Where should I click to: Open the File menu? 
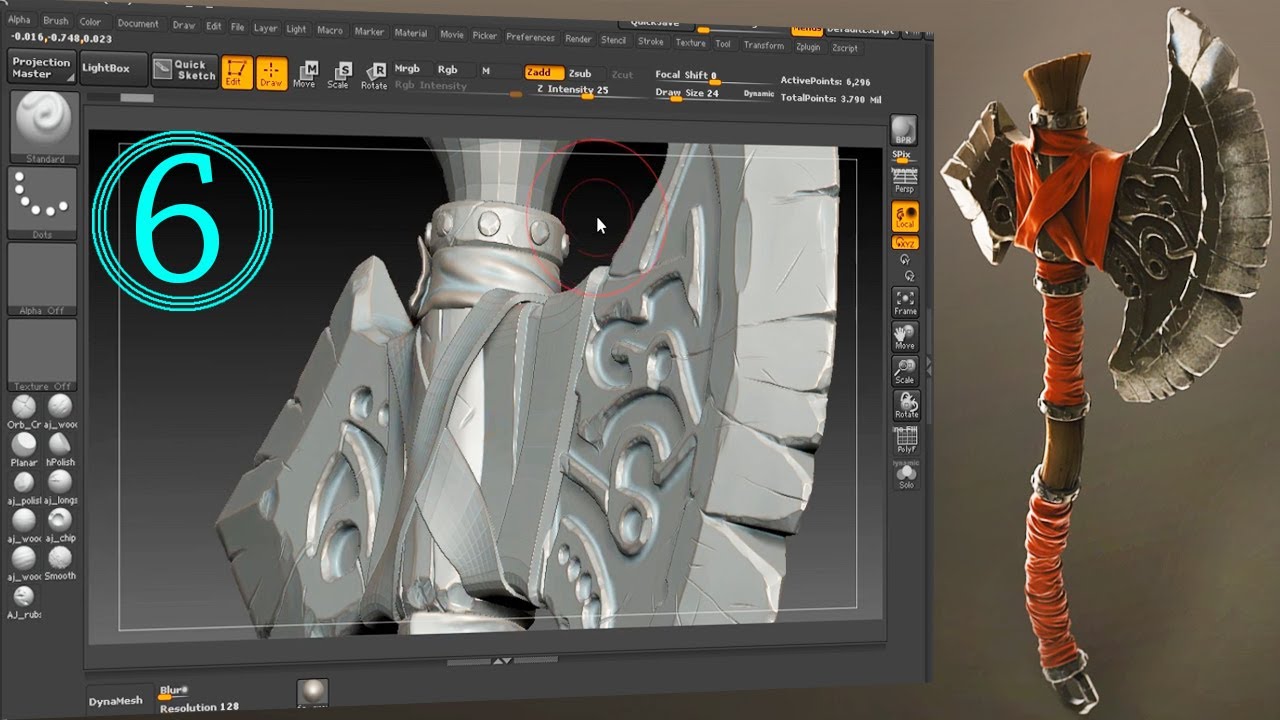click(x=238, y=27)
